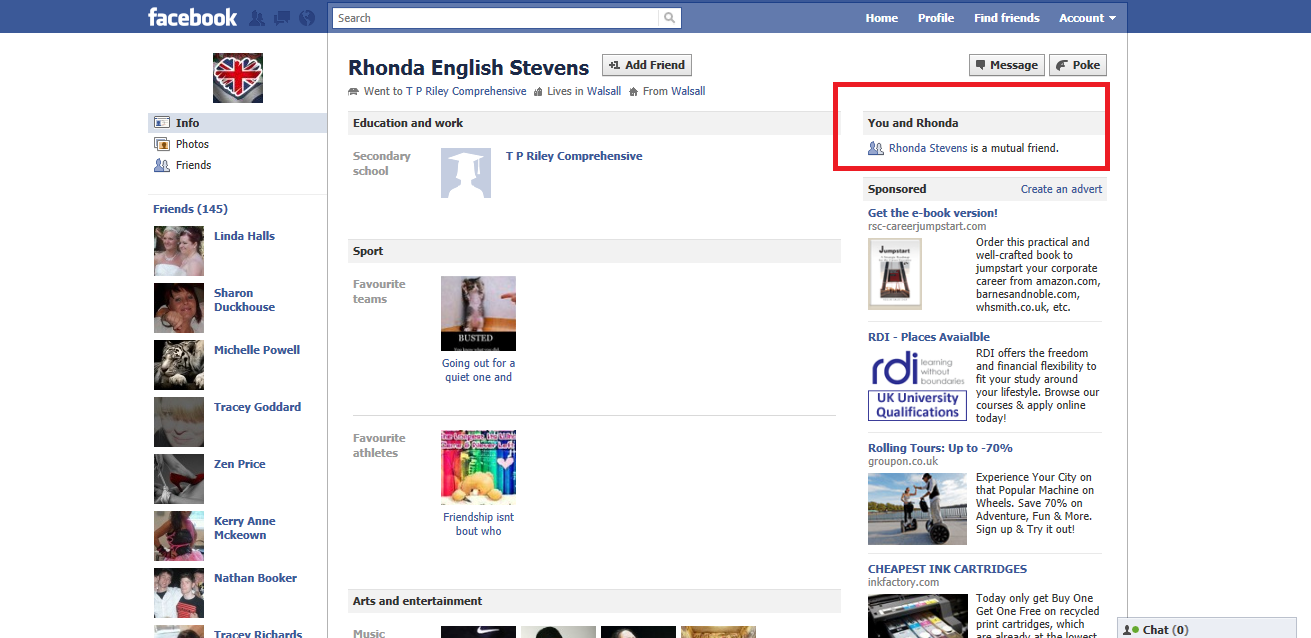
Task: Go to Home in the top bar
Action: coord(882,18)
